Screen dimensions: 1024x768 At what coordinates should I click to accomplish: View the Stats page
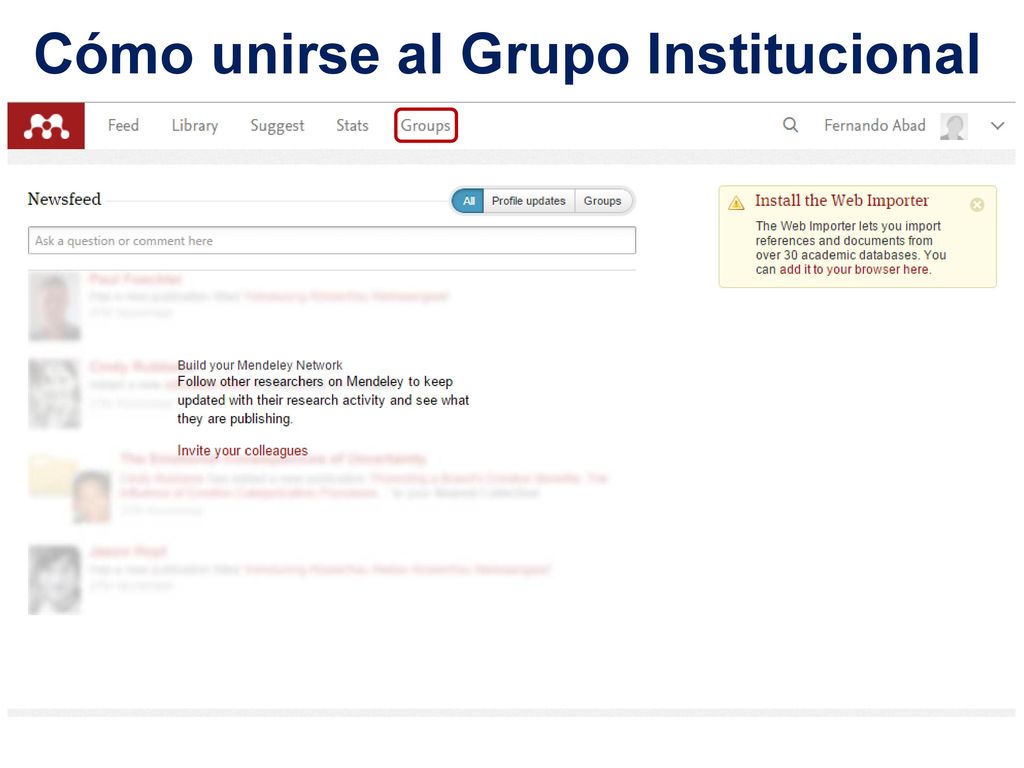[x=352, y=125]
